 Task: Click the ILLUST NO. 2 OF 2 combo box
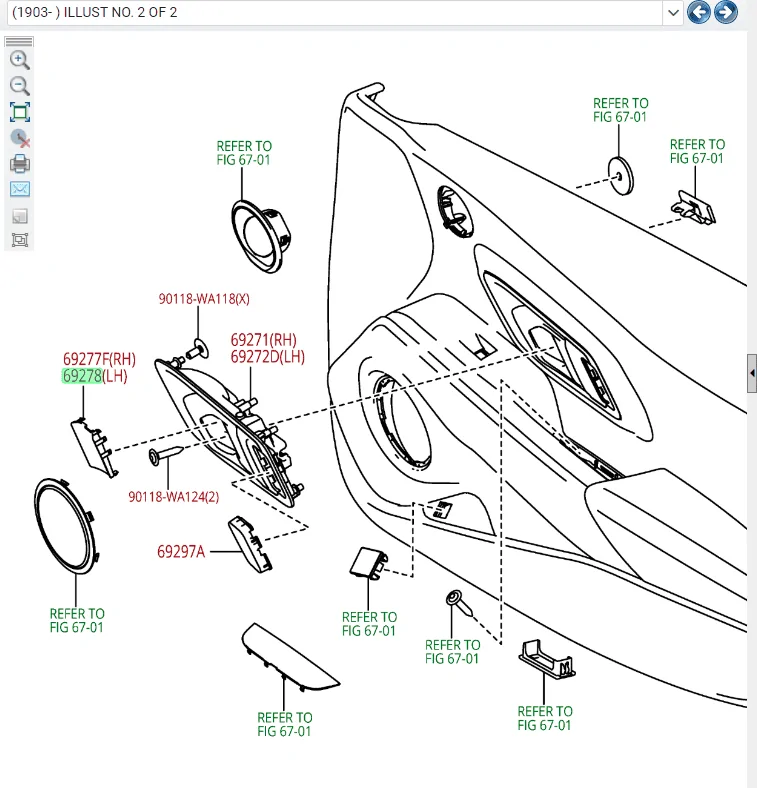tap(345, 13)
